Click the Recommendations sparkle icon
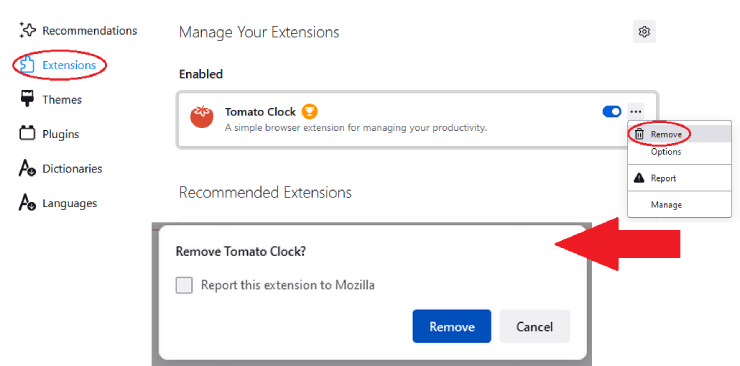This screenshot has width=740, height=366. coord(27,30)
